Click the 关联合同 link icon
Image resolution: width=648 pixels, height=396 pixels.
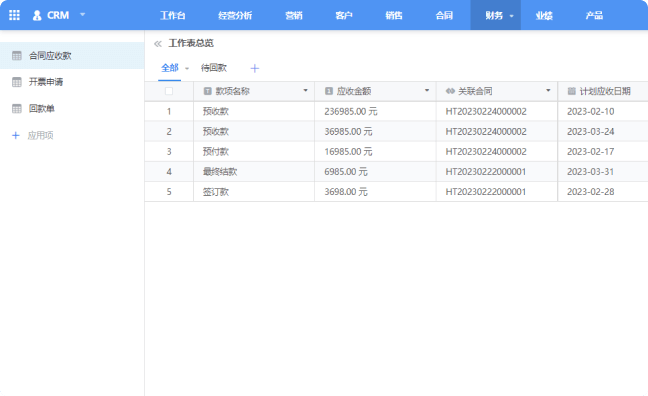450,91
